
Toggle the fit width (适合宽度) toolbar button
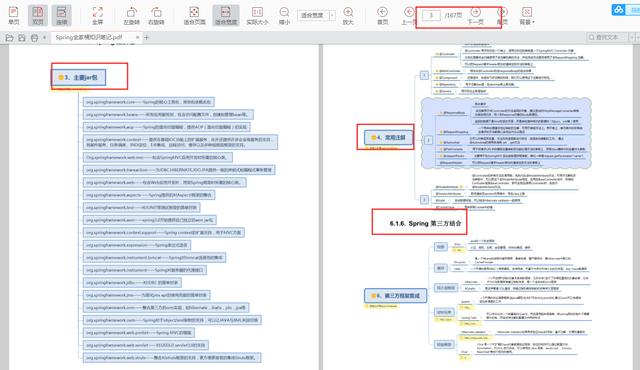click(x=226, y=16)
